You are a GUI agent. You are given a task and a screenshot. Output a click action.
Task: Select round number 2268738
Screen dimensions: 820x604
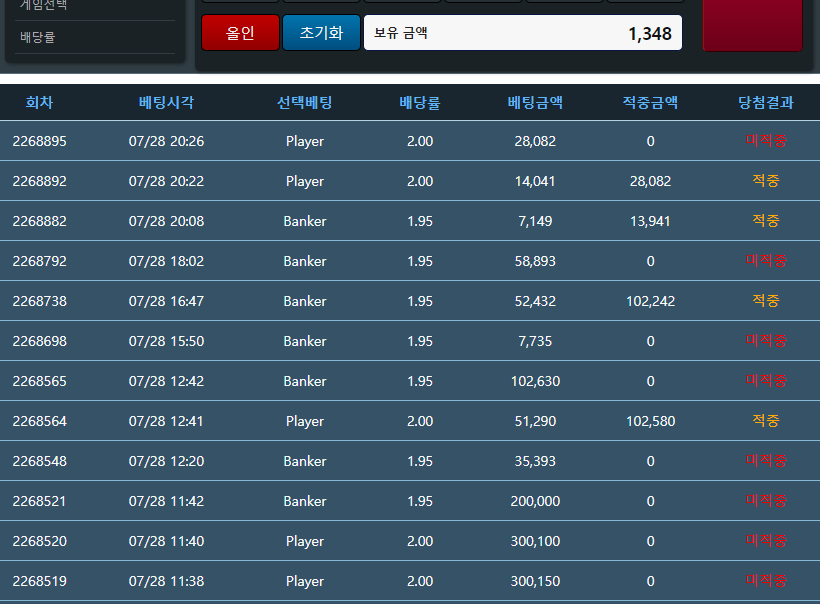tap(39, 301)
